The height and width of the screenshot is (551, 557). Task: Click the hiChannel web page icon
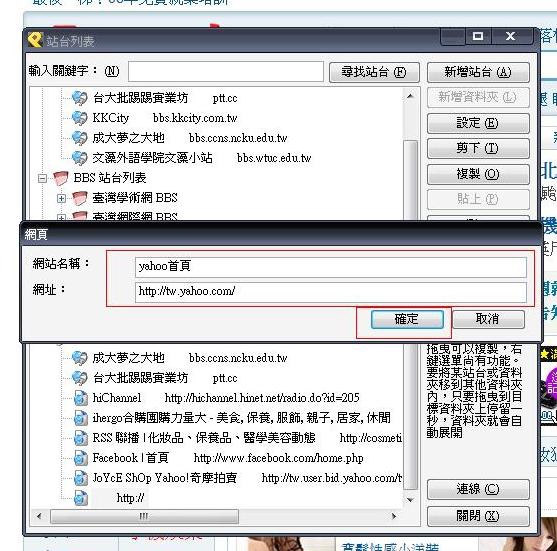click(81, 398)
